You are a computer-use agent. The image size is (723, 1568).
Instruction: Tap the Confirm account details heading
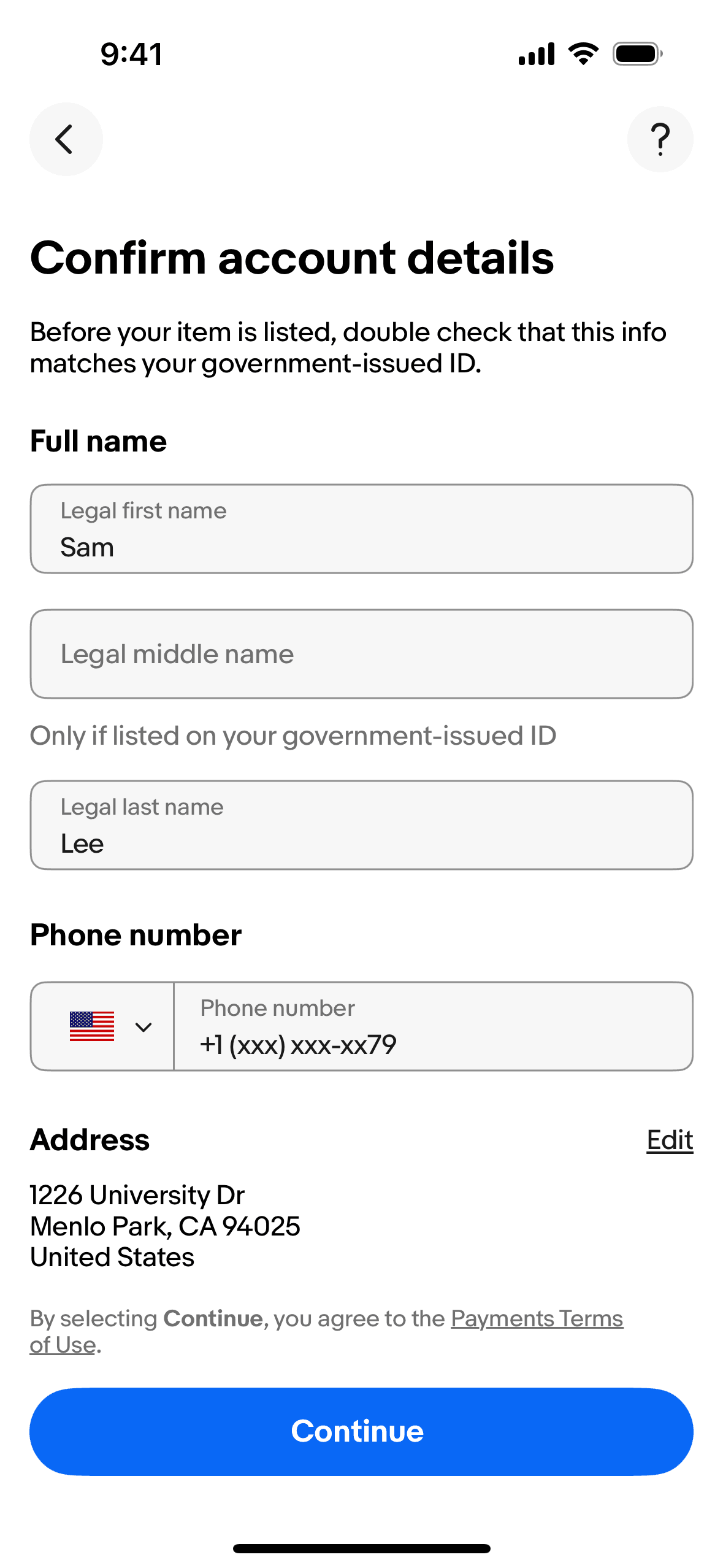coord(292,258)
